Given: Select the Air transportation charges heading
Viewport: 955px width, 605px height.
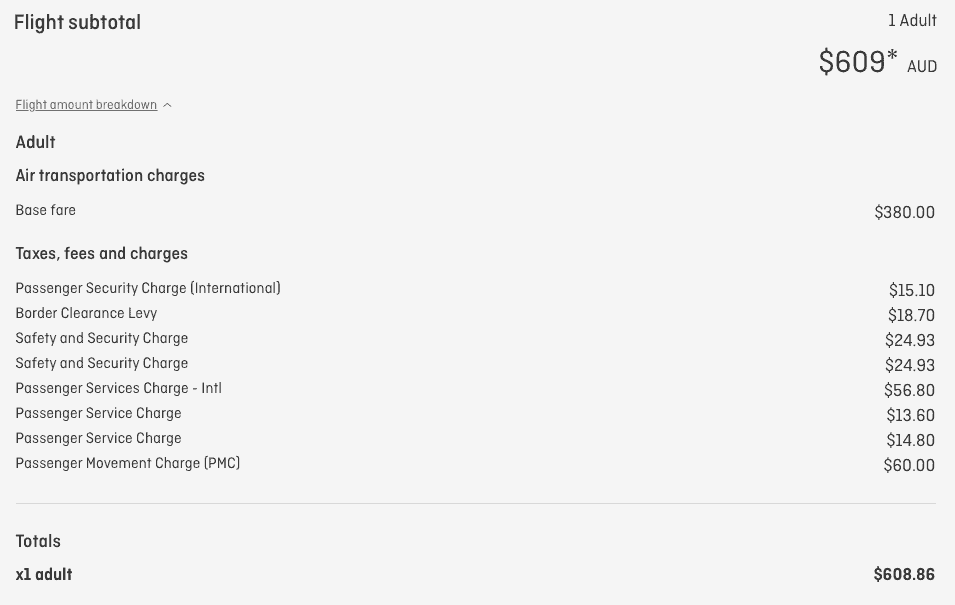Looking at the screenshot, I should click(110, 176).
